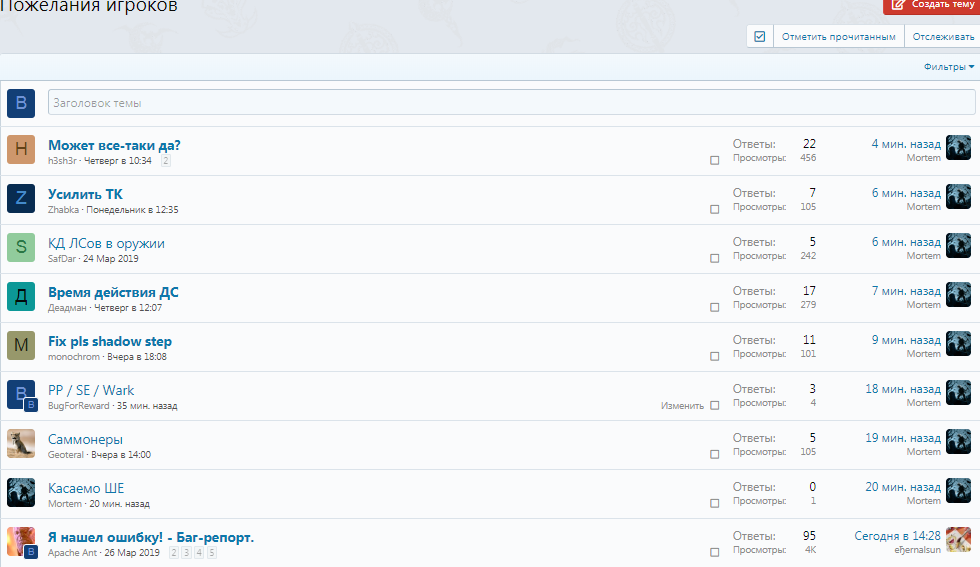Click author name Geoteral

click(66, 454)
